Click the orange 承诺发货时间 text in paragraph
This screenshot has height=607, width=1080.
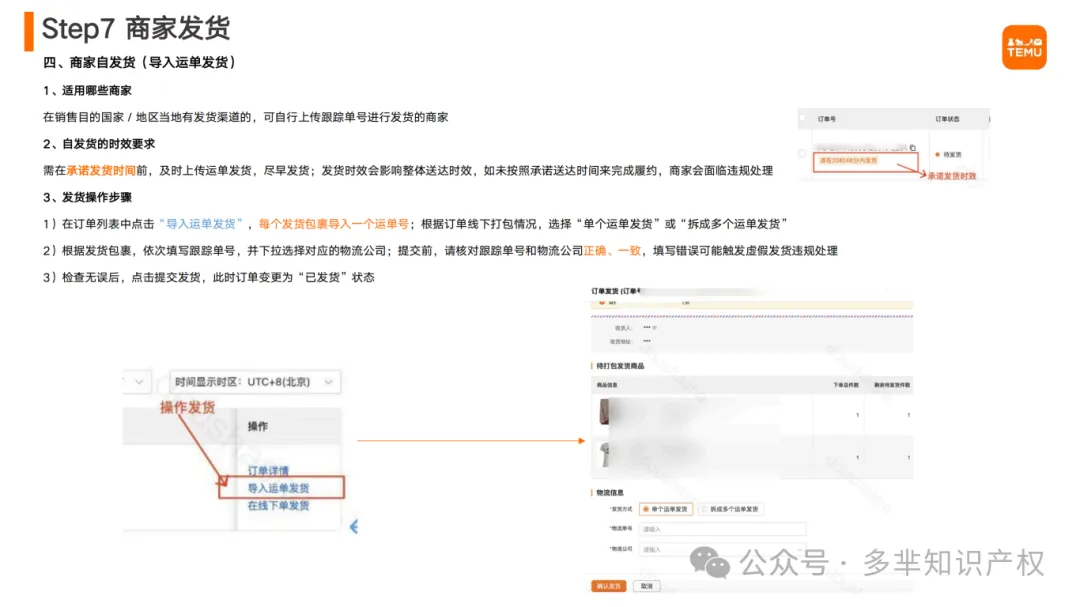tap(101, 170)
